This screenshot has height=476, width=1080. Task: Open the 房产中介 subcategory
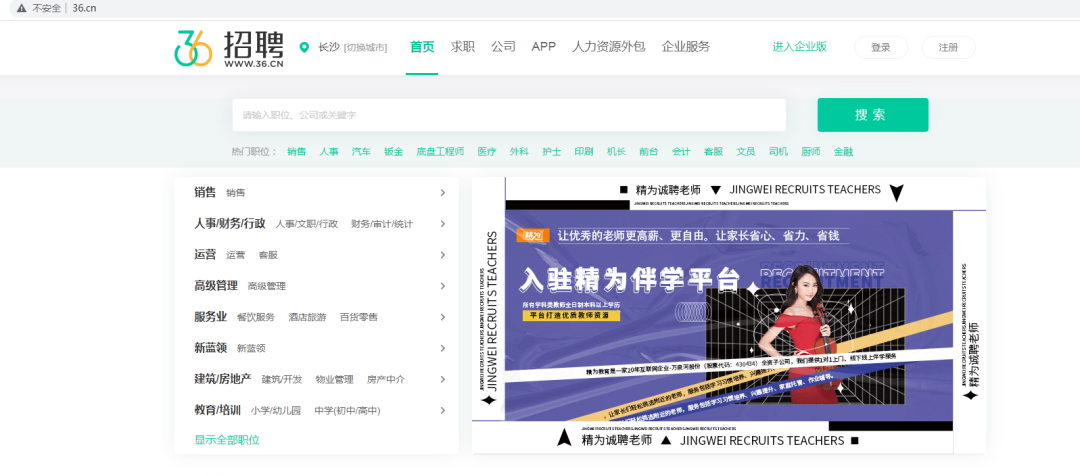[386, 380]
